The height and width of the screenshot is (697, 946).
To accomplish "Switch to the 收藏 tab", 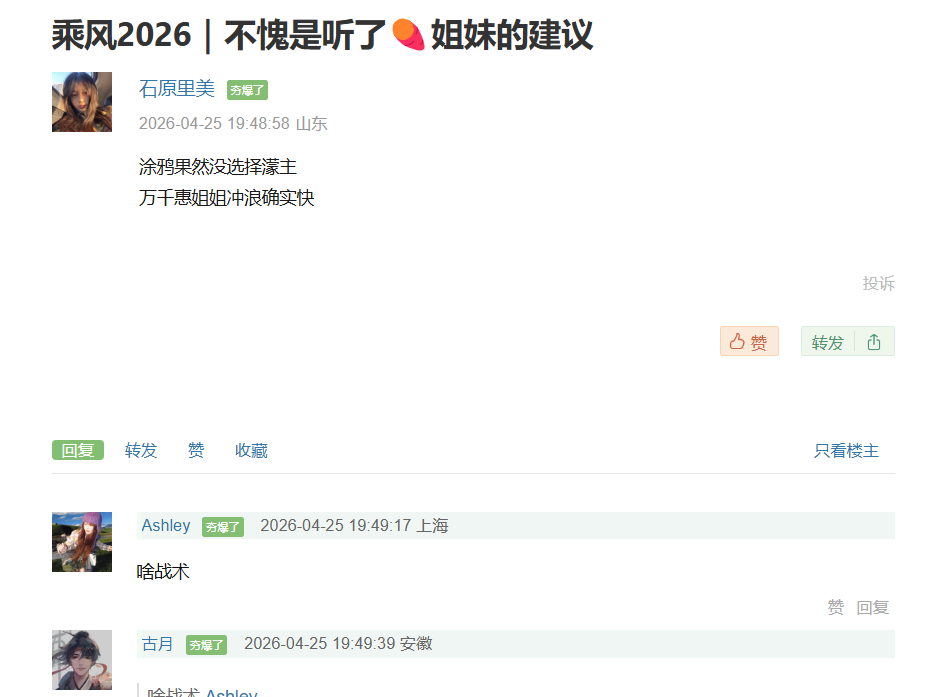I will [252, 450].
